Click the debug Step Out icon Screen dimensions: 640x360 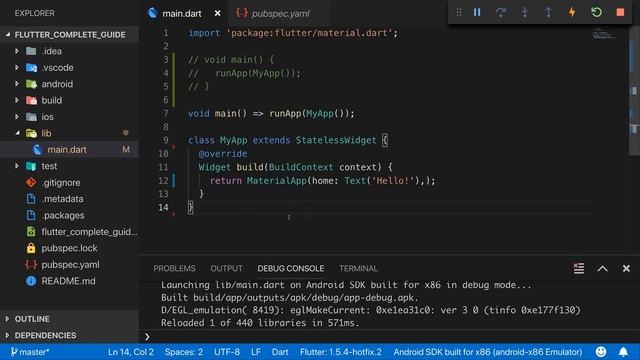[549, 12]
